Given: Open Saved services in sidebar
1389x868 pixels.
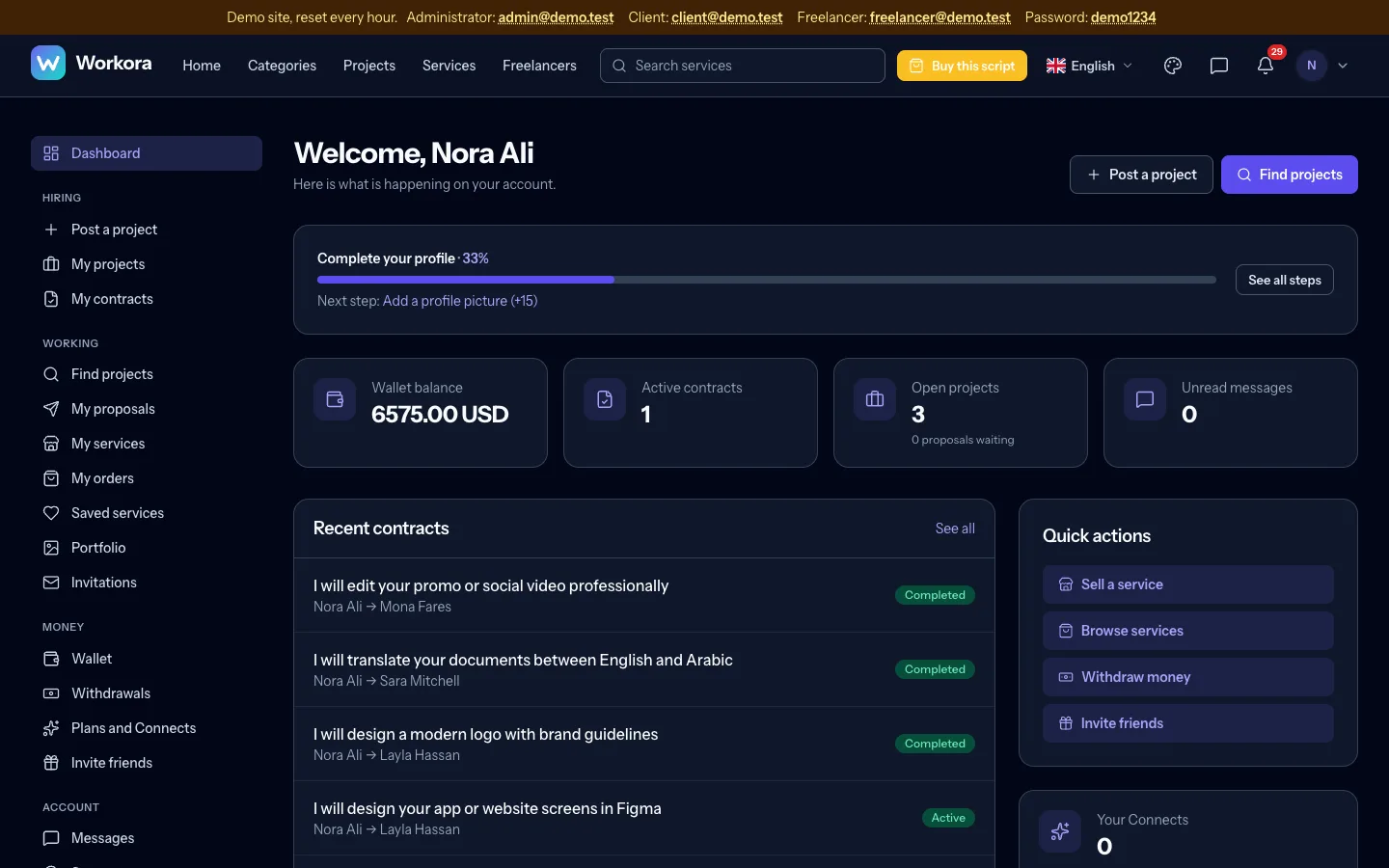Looking at the screenshot, I should 147,513.
